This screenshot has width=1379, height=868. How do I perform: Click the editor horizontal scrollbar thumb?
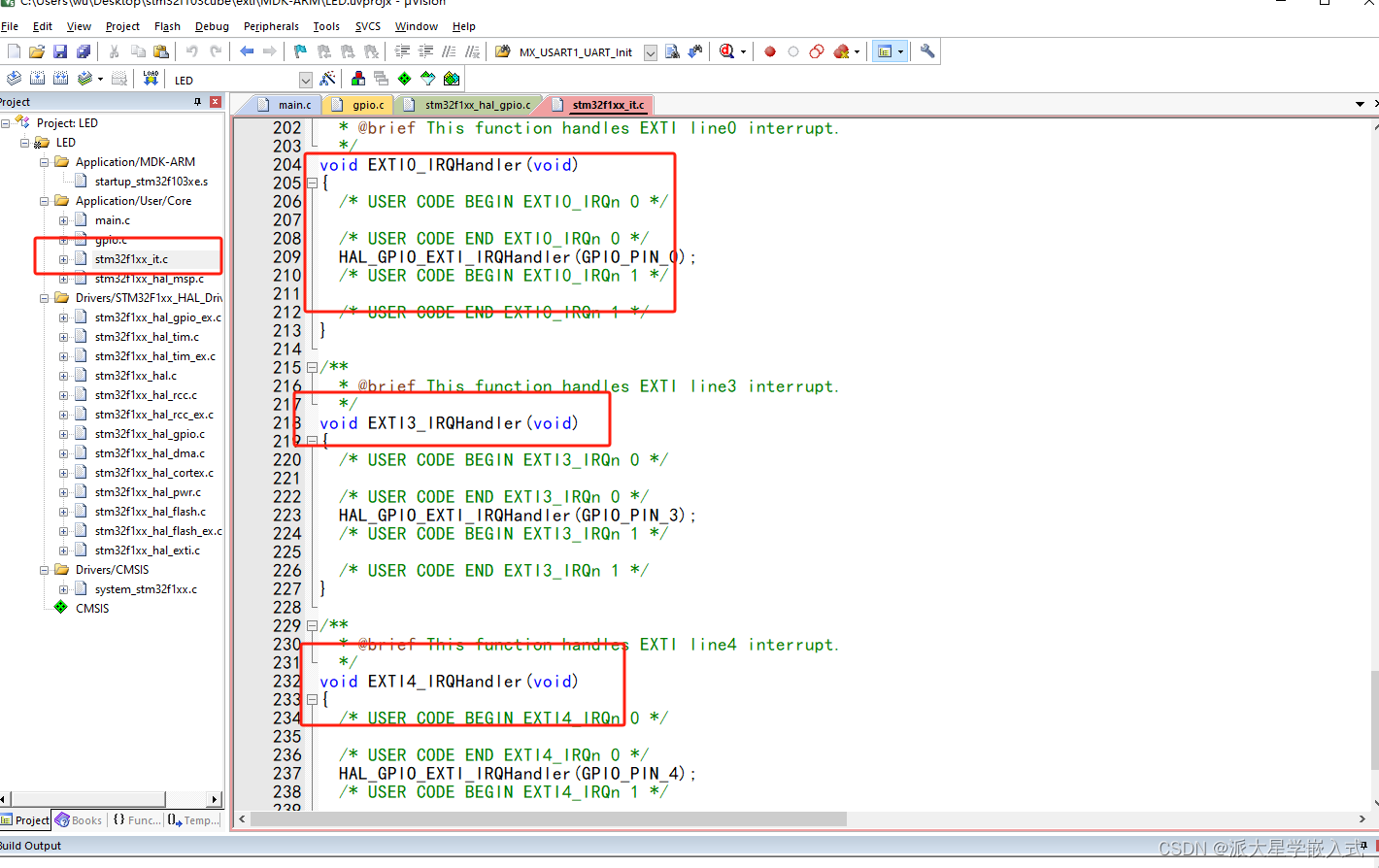click(550, 819)
